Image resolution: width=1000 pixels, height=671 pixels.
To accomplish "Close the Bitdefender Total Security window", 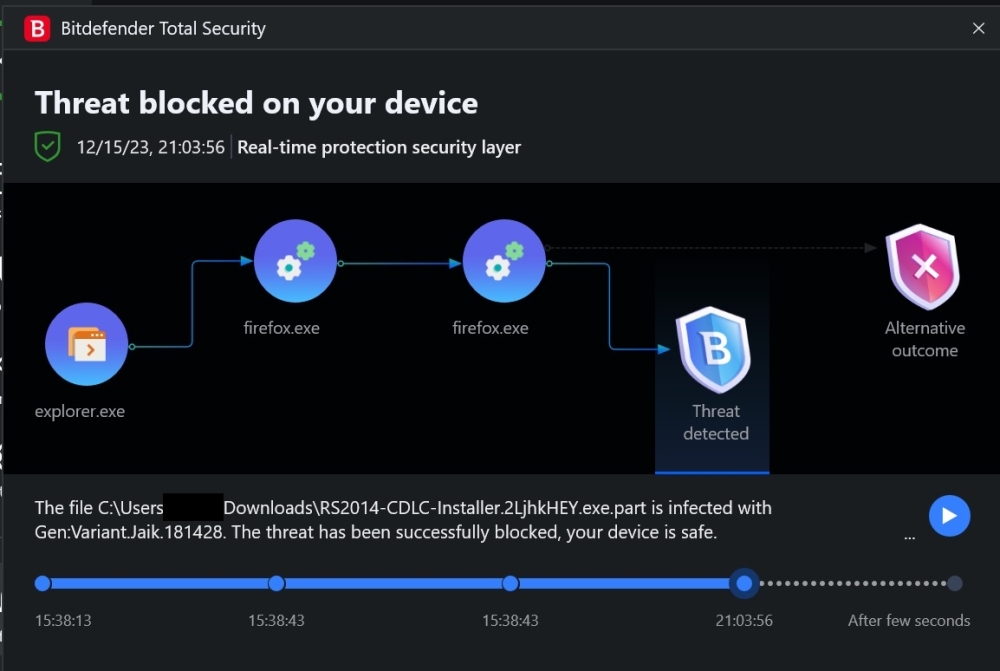I will [978, 28].
